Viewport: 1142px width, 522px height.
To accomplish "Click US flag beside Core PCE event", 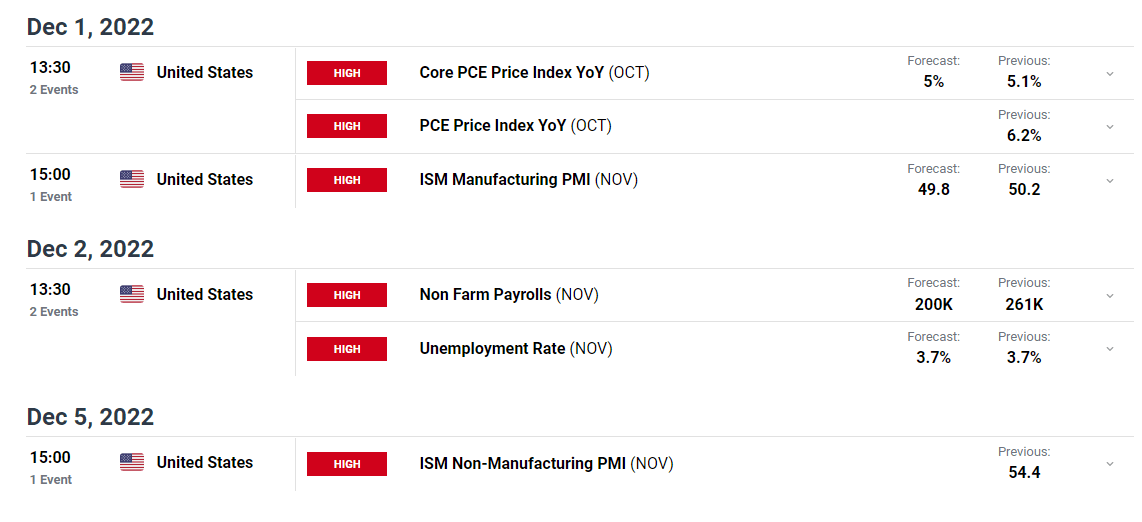I will (132, 72).
